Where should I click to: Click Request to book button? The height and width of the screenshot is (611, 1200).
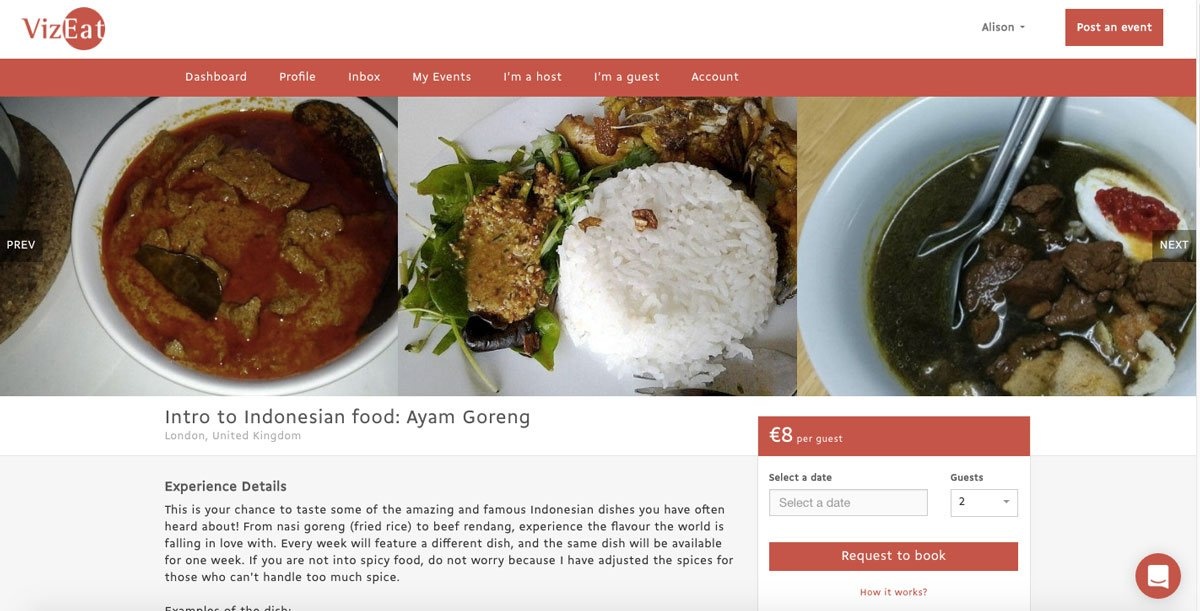pyautogui.click(x=893, y=556)
